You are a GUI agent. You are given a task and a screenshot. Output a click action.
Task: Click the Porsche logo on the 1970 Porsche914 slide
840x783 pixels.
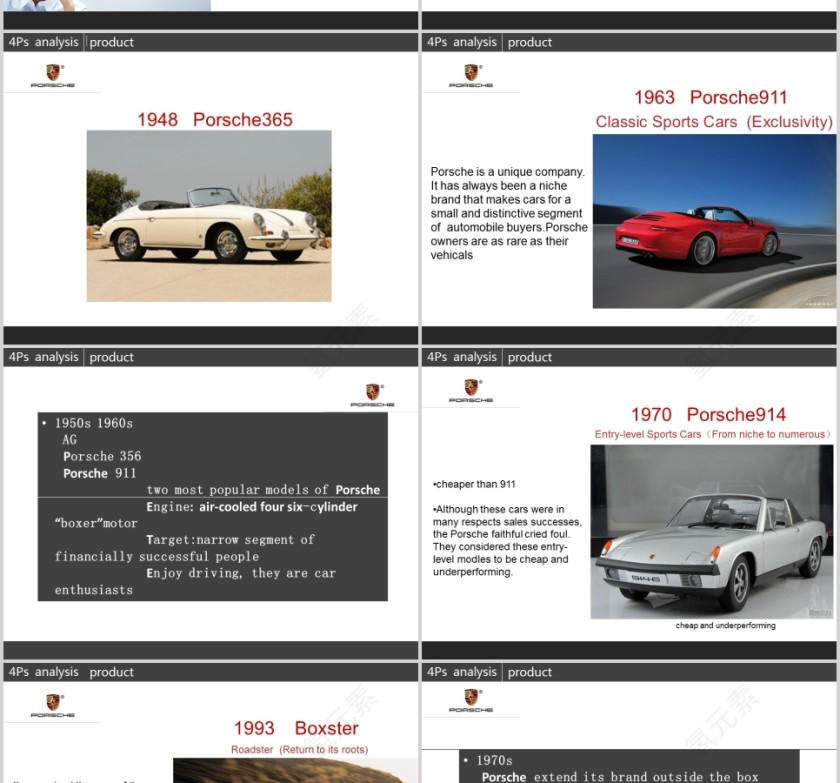coord(471,391)
